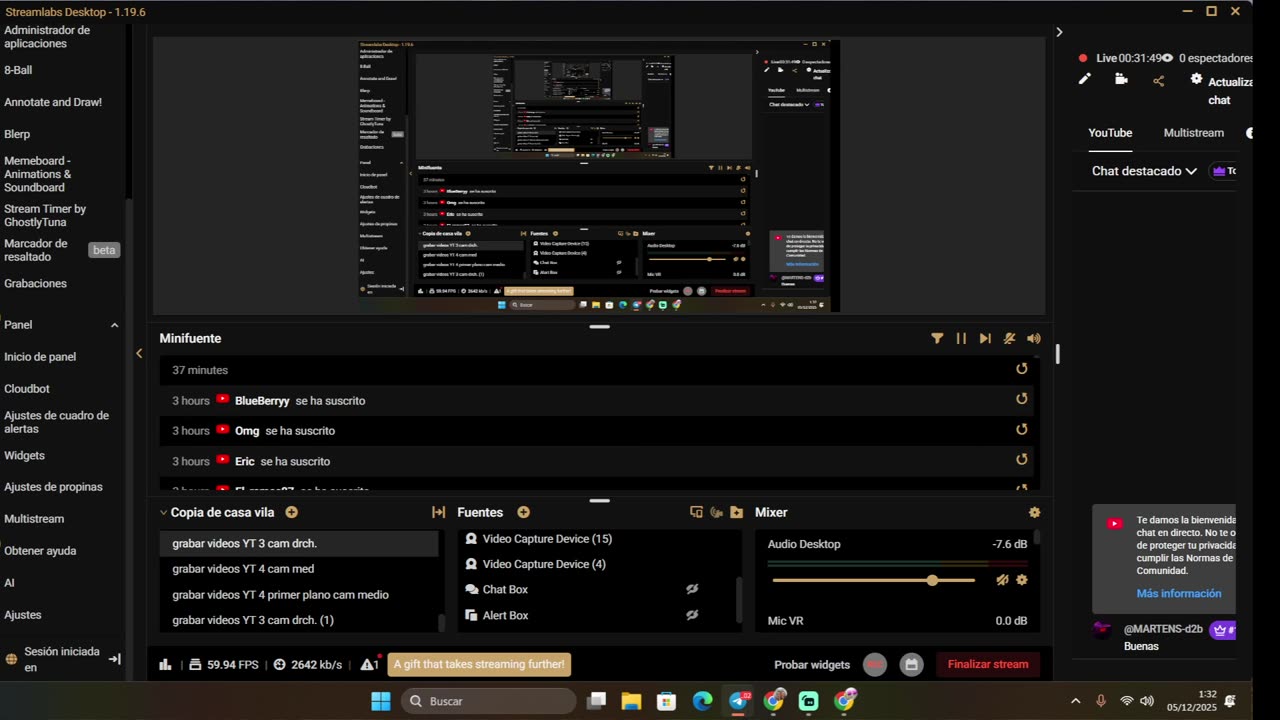Open Blerp in the sidebar
The height and width of the screenshot is (720, 1280).
pyautogui.click(x=17, y=134)
